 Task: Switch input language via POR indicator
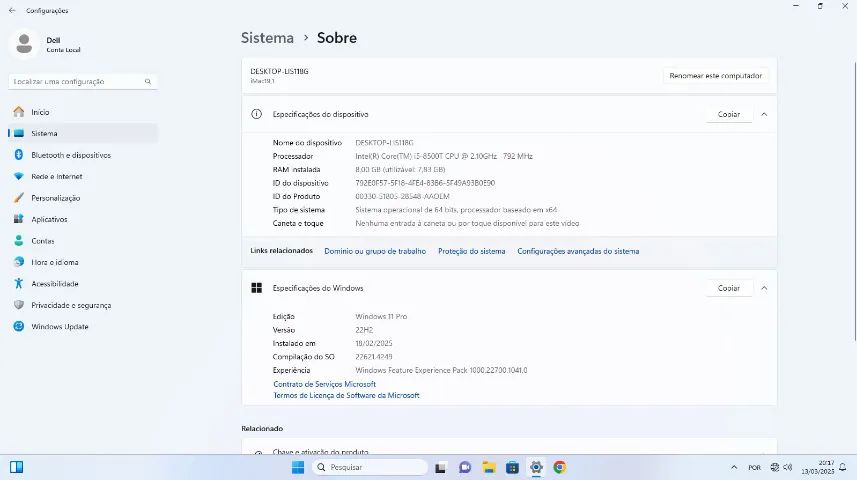click(754, 467)
